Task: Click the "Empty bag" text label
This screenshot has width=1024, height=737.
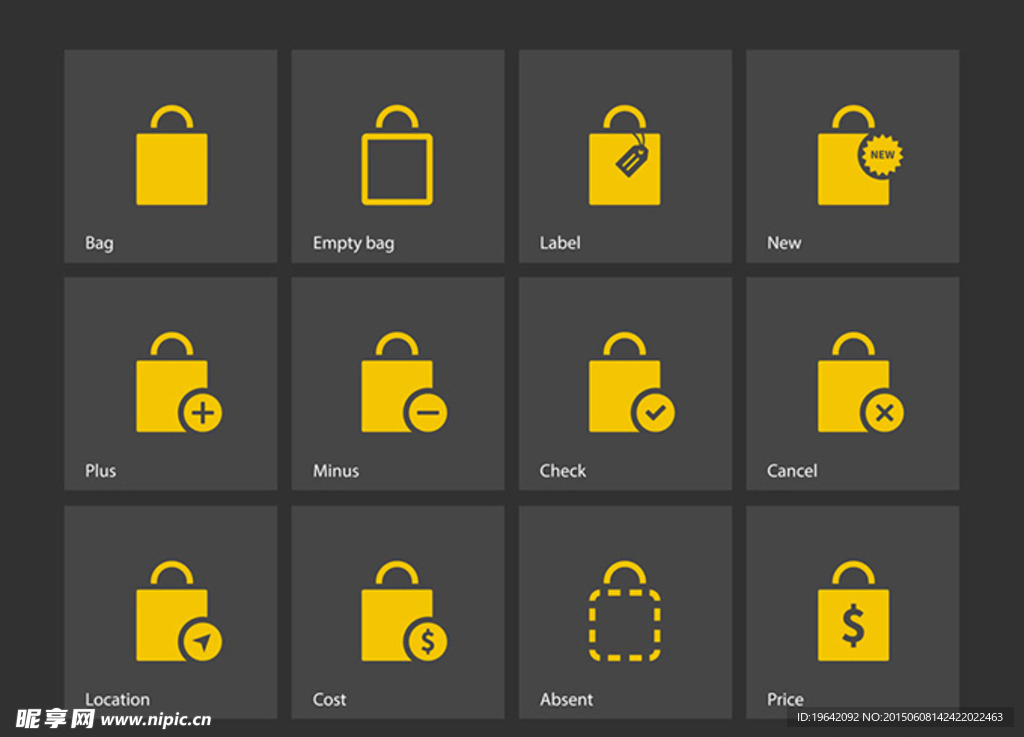Action: point(353,243)
